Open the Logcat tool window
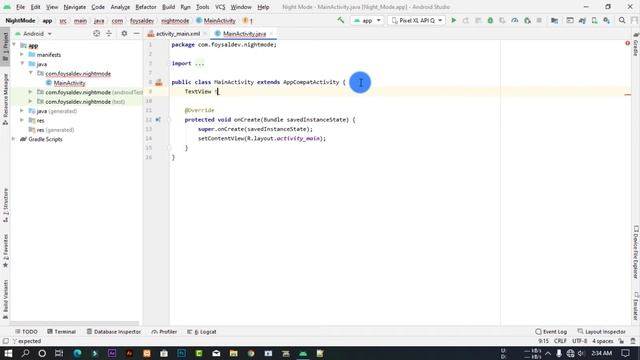 tap(202, 332)
